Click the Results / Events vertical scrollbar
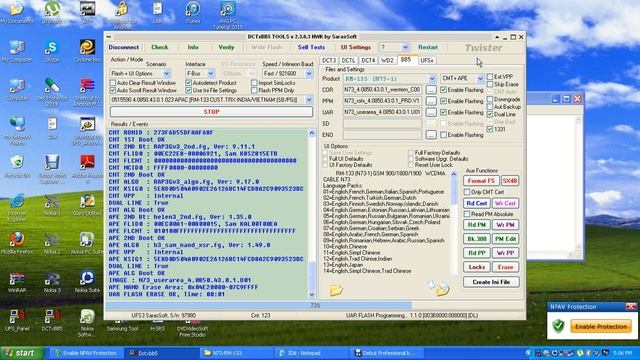Screen dimensions: 640x360 (x=311, y=213)
